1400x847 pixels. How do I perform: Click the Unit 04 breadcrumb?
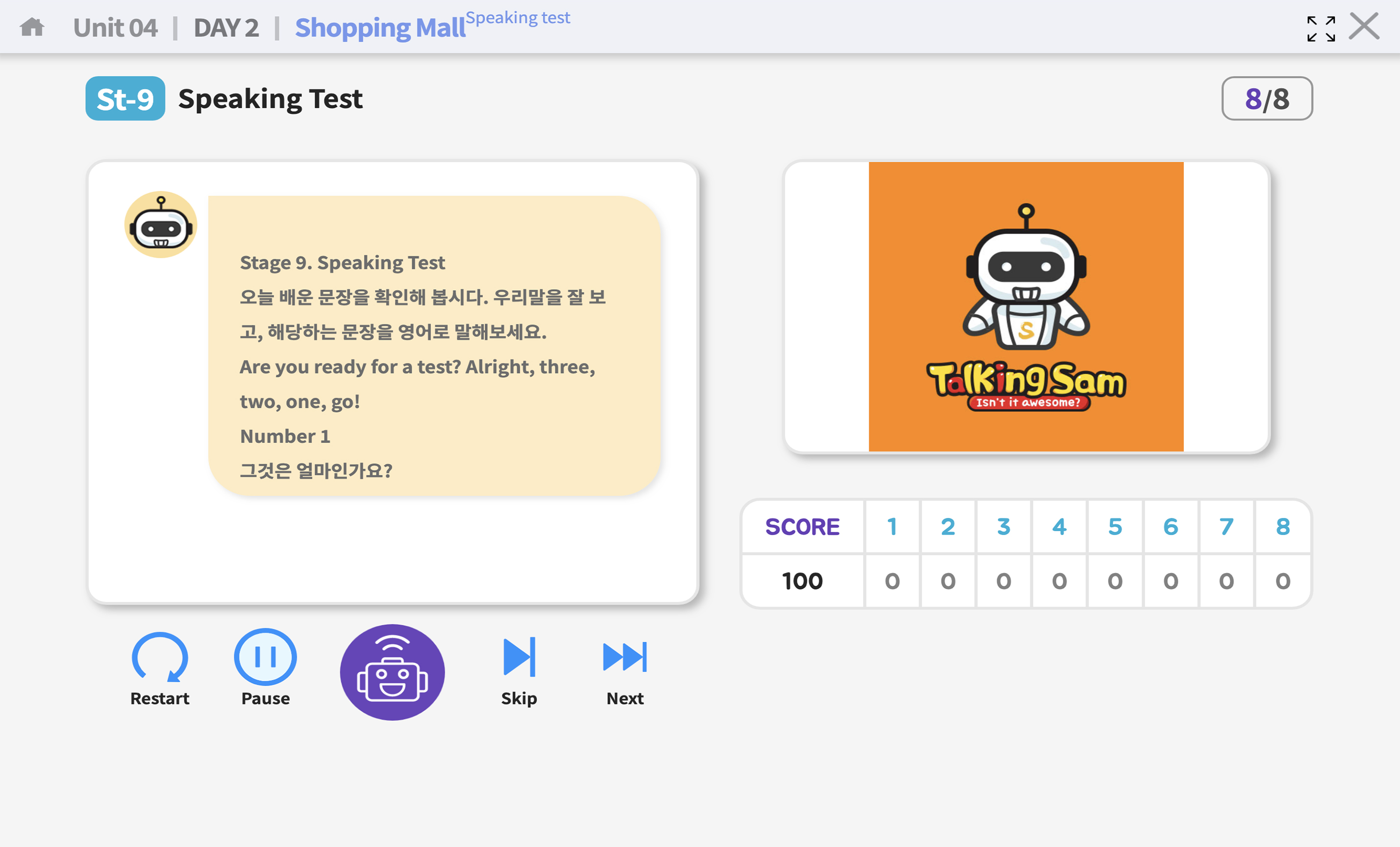[x=115, y=28]
